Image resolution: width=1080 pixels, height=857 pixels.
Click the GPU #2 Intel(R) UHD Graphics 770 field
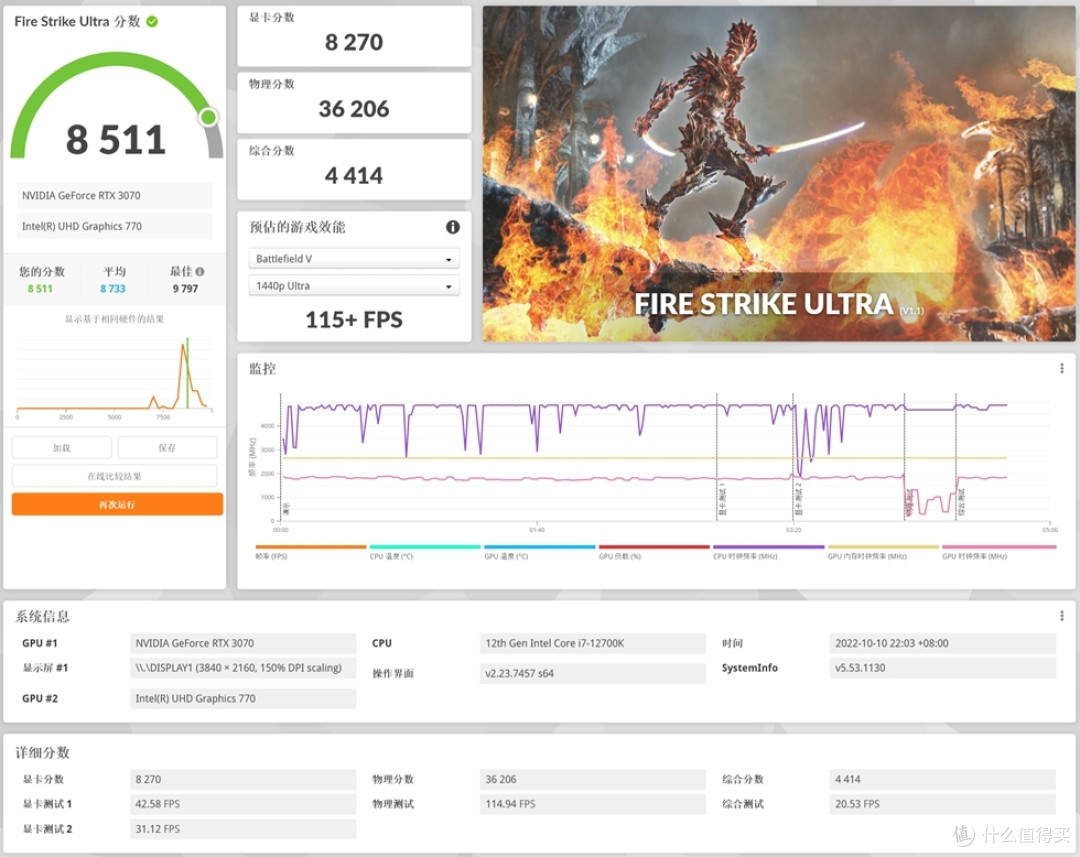243,698
